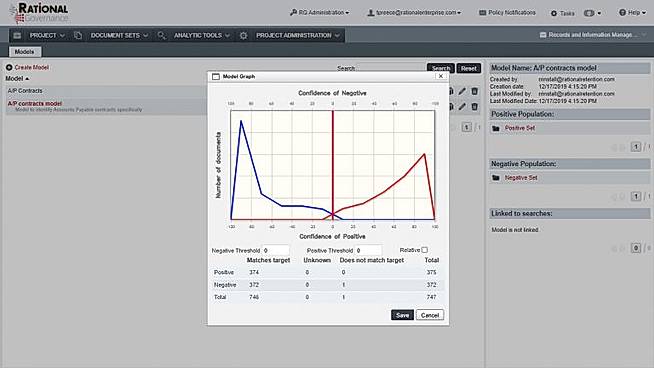This screenshot has height=368, width=654.
Task: Open the ANALYTIC TOOLS menu
Action: pos(202,35)
